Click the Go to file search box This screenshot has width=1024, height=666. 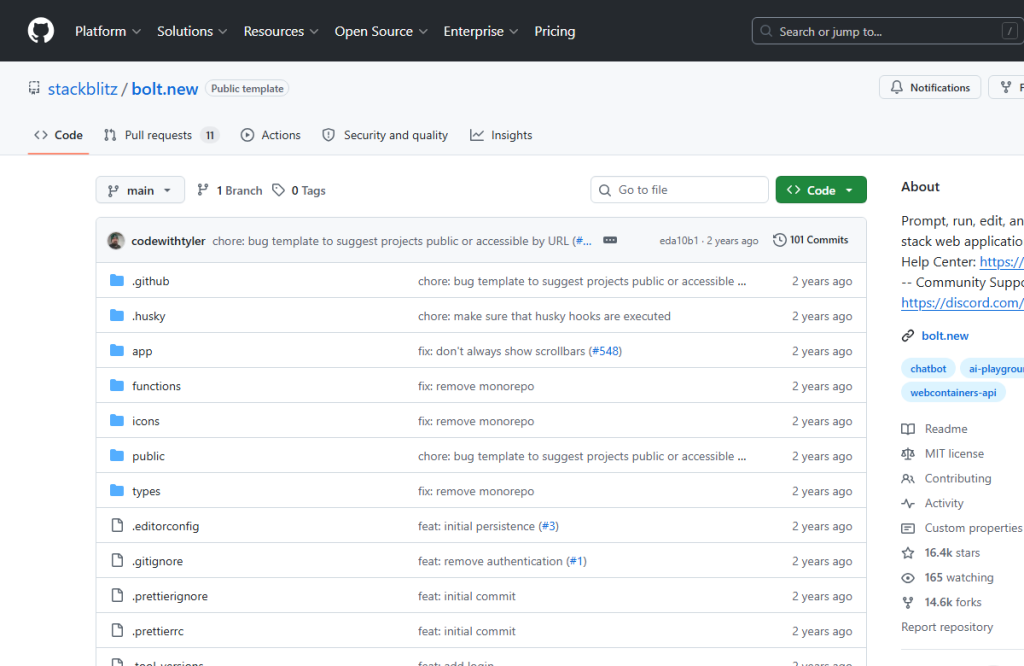[x=679, y=190]
